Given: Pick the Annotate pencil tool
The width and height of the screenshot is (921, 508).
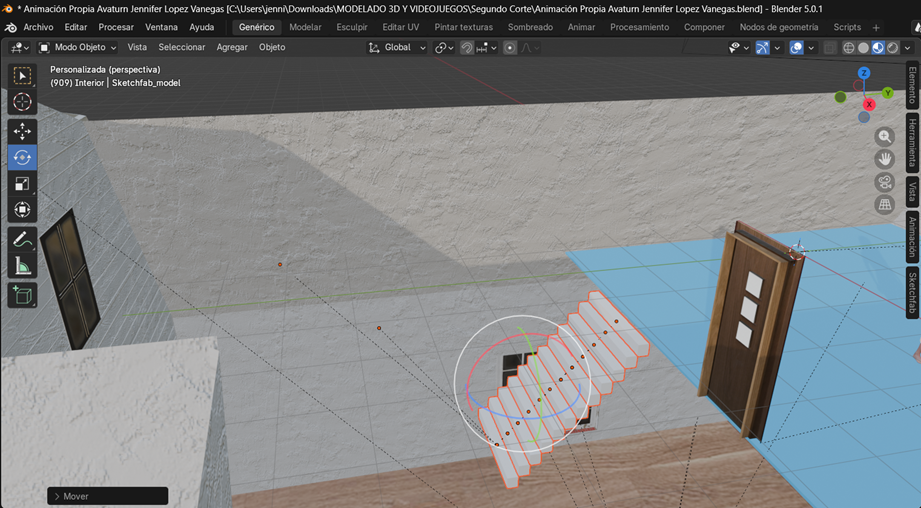Looking at the screenshot, I should (x=22, y=239).
